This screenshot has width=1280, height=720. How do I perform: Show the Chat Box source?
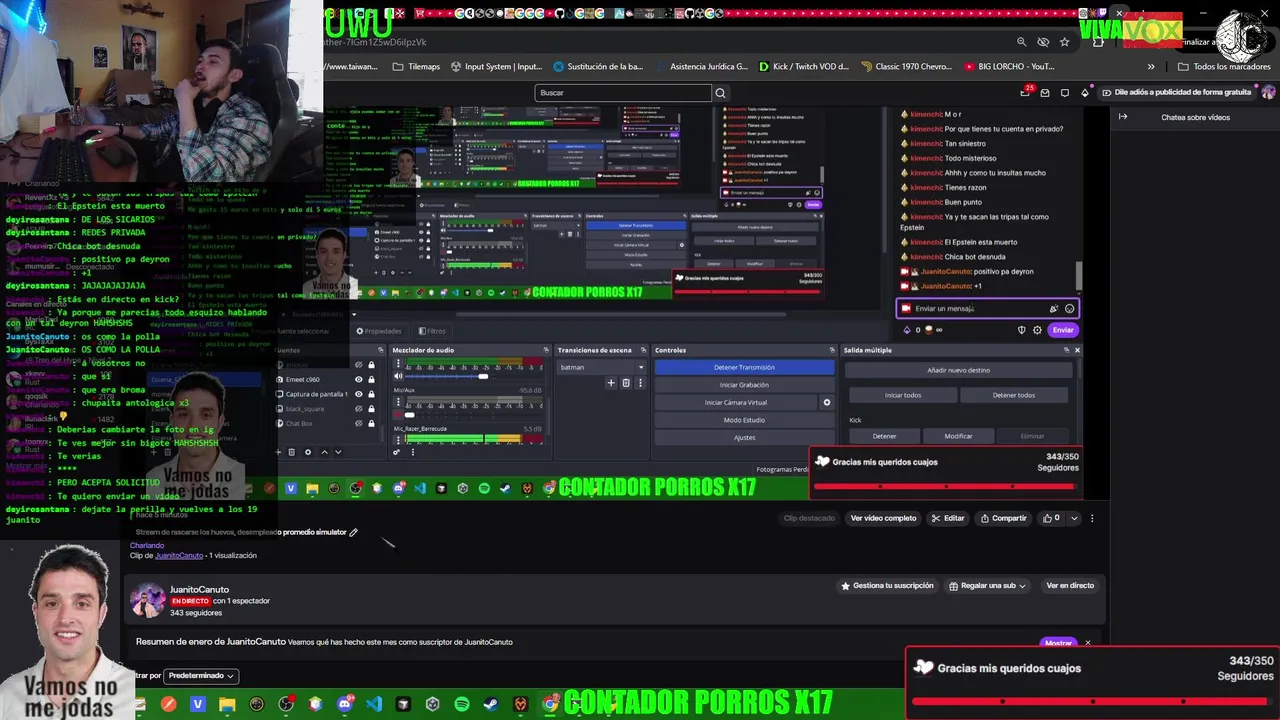(x=359, y=423)
